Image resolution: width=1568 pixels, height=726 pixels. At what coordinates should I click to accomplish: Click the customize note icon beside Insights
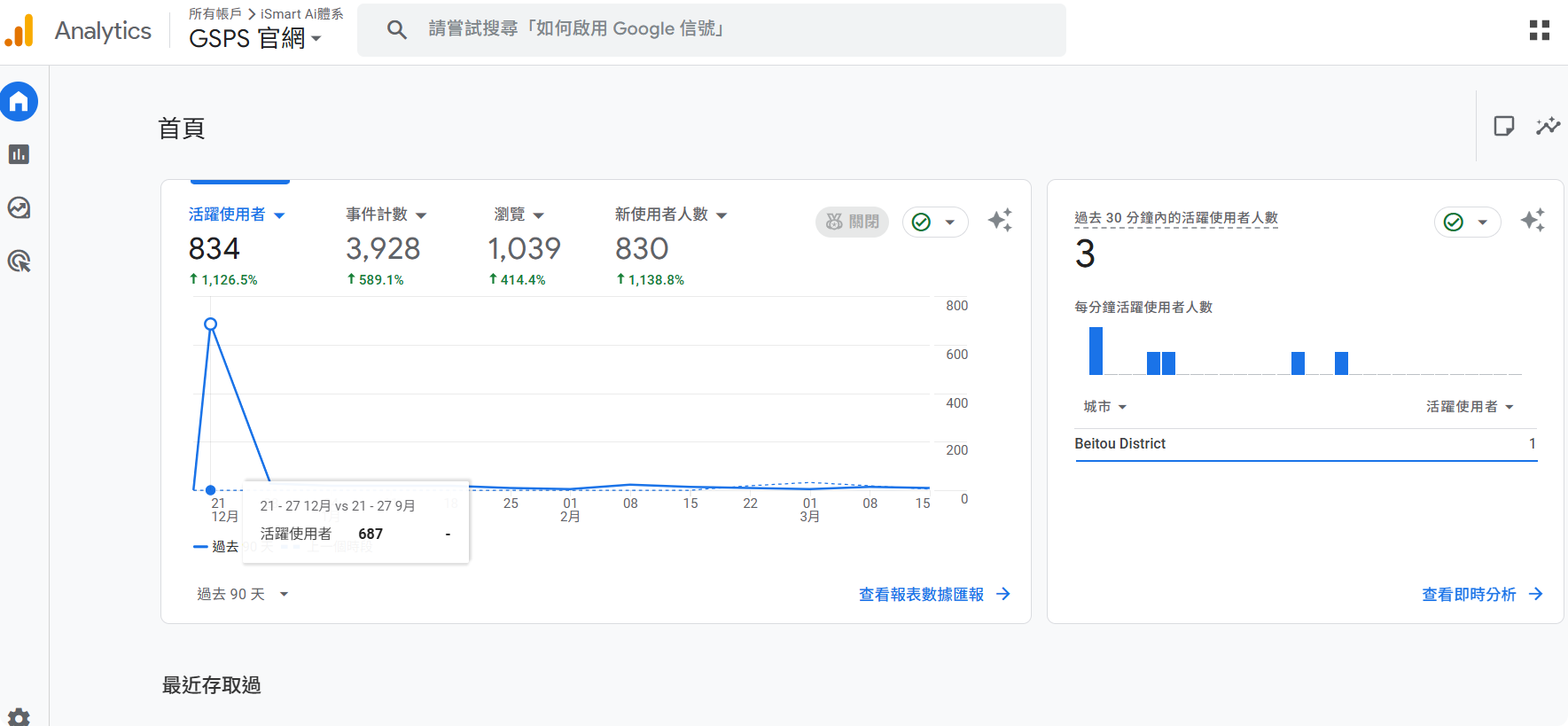pyautogui.click(x=1504, y=126)
